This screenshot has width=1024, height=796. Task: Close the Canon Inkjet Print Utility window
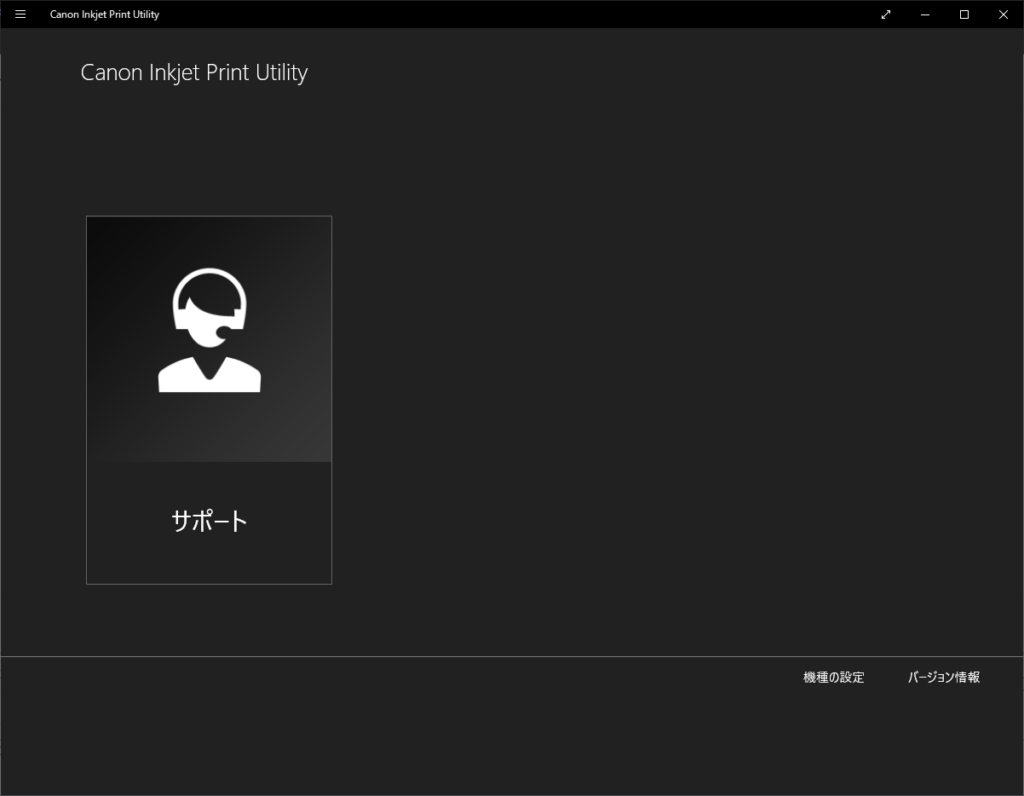coord(1003,14)
